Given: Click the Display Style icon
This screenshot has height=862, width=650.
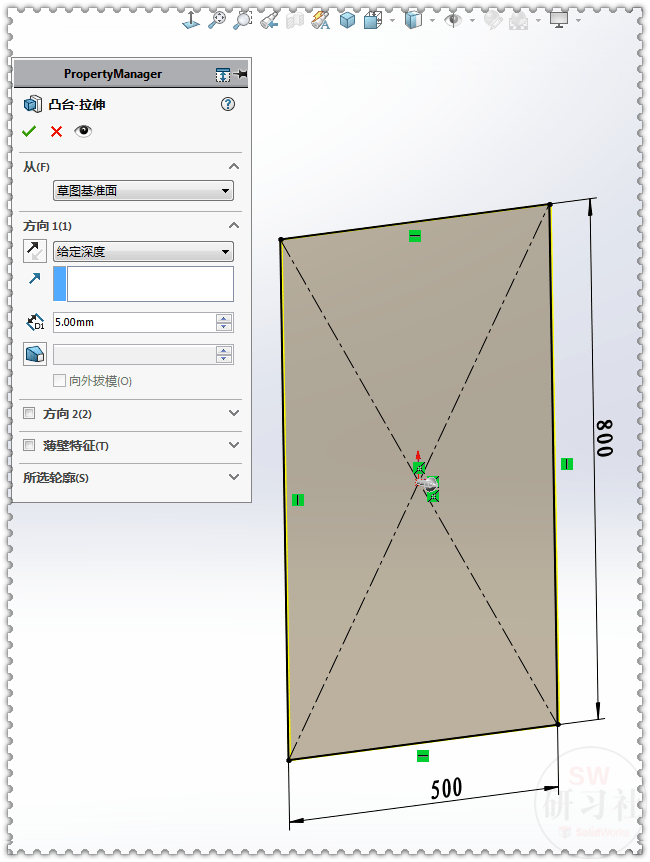Looking at the screenshot, I should click(414, 21).
